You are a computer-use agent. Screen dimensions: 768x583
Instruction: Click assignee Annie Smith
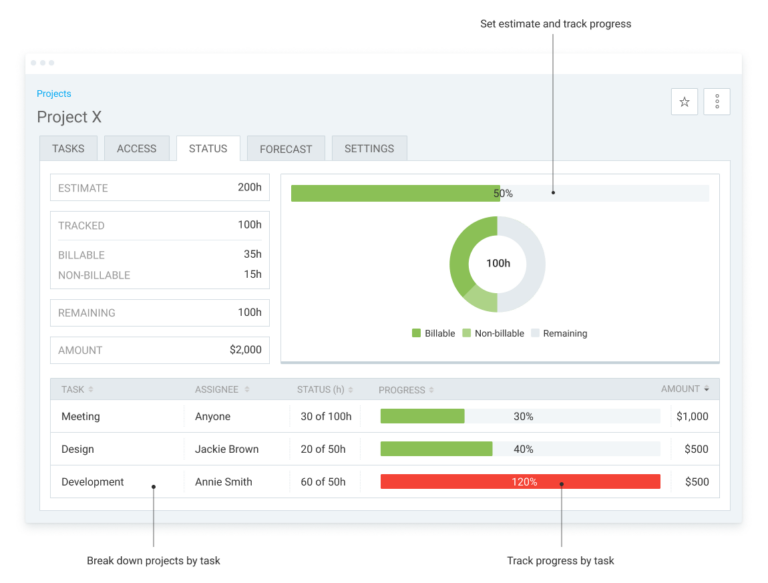223,482
